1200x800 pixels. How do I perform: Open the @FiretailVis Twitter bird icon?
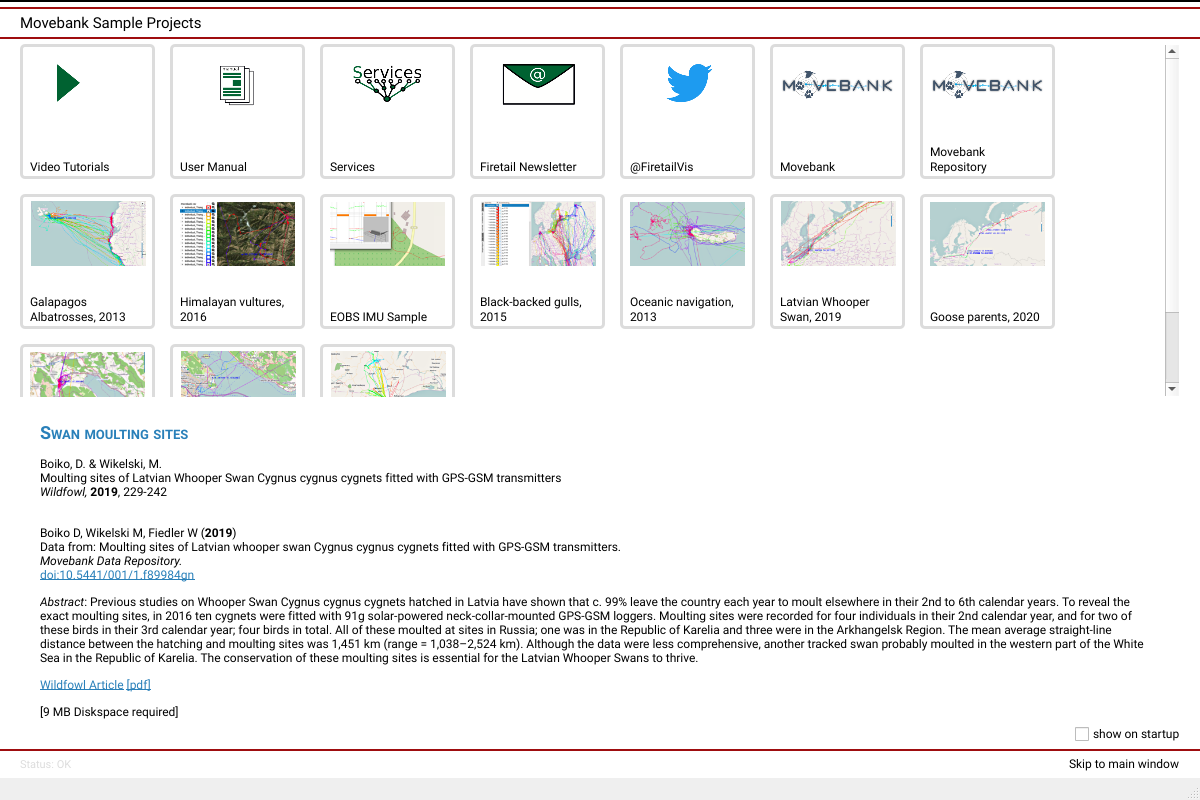[688, 84]
